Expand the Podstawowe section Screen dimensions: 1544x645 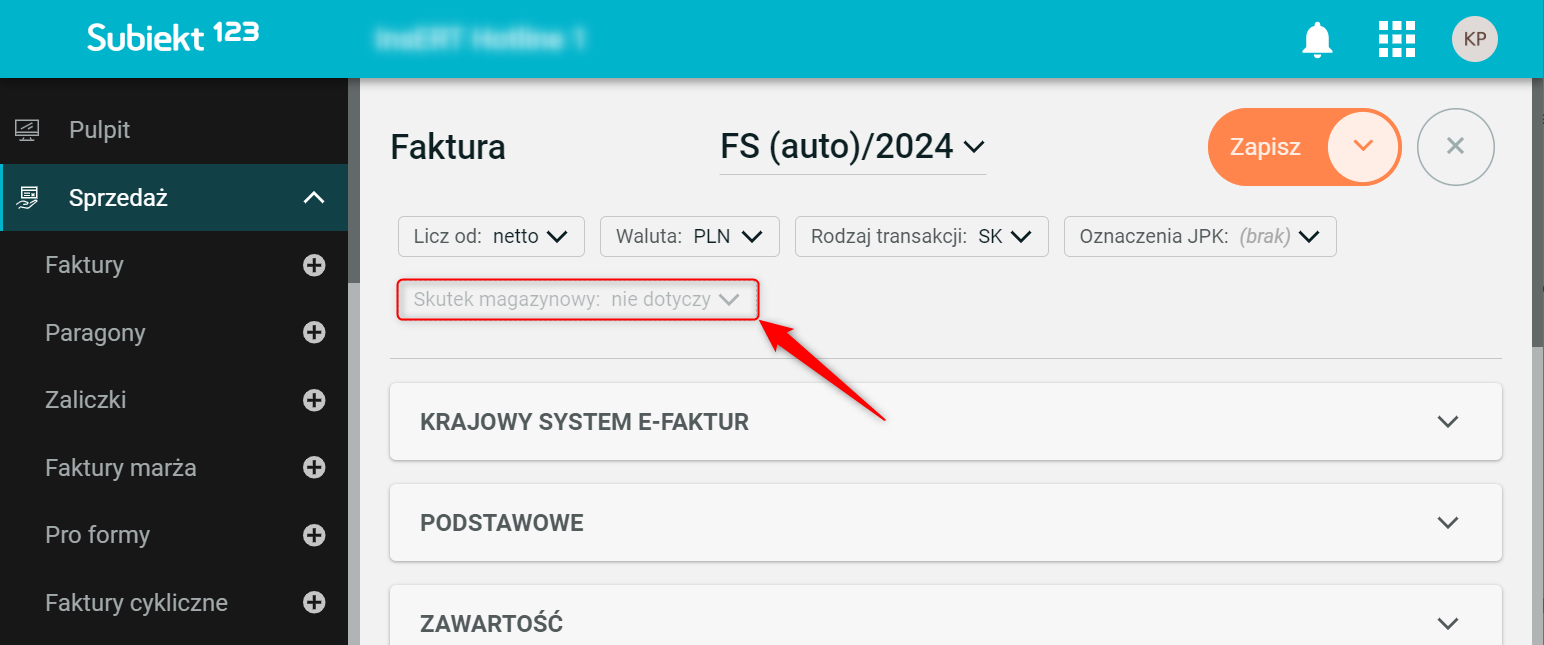pos(1447,523)
